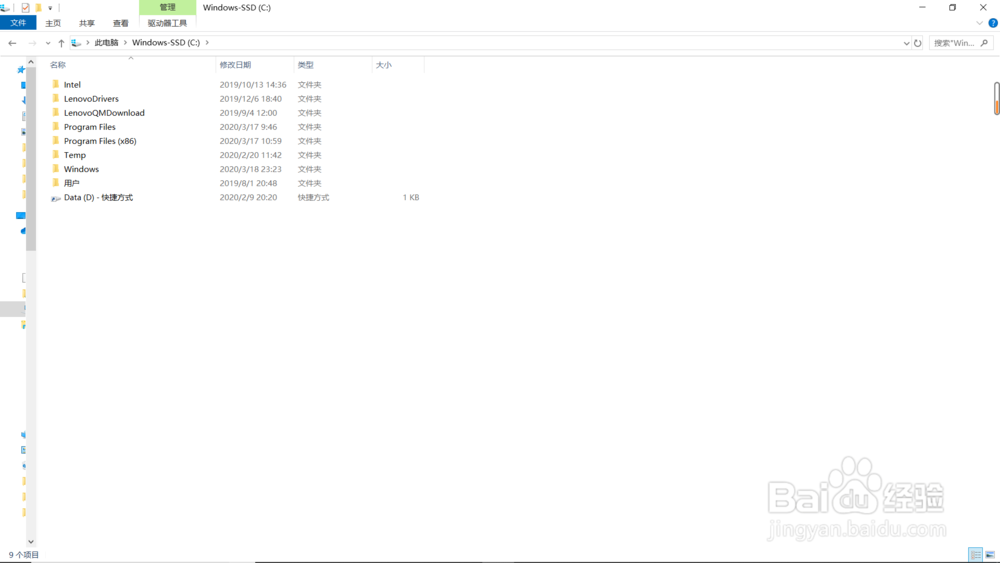
Task: Sort by the 名称 column header
Action: tap(57, 65)
